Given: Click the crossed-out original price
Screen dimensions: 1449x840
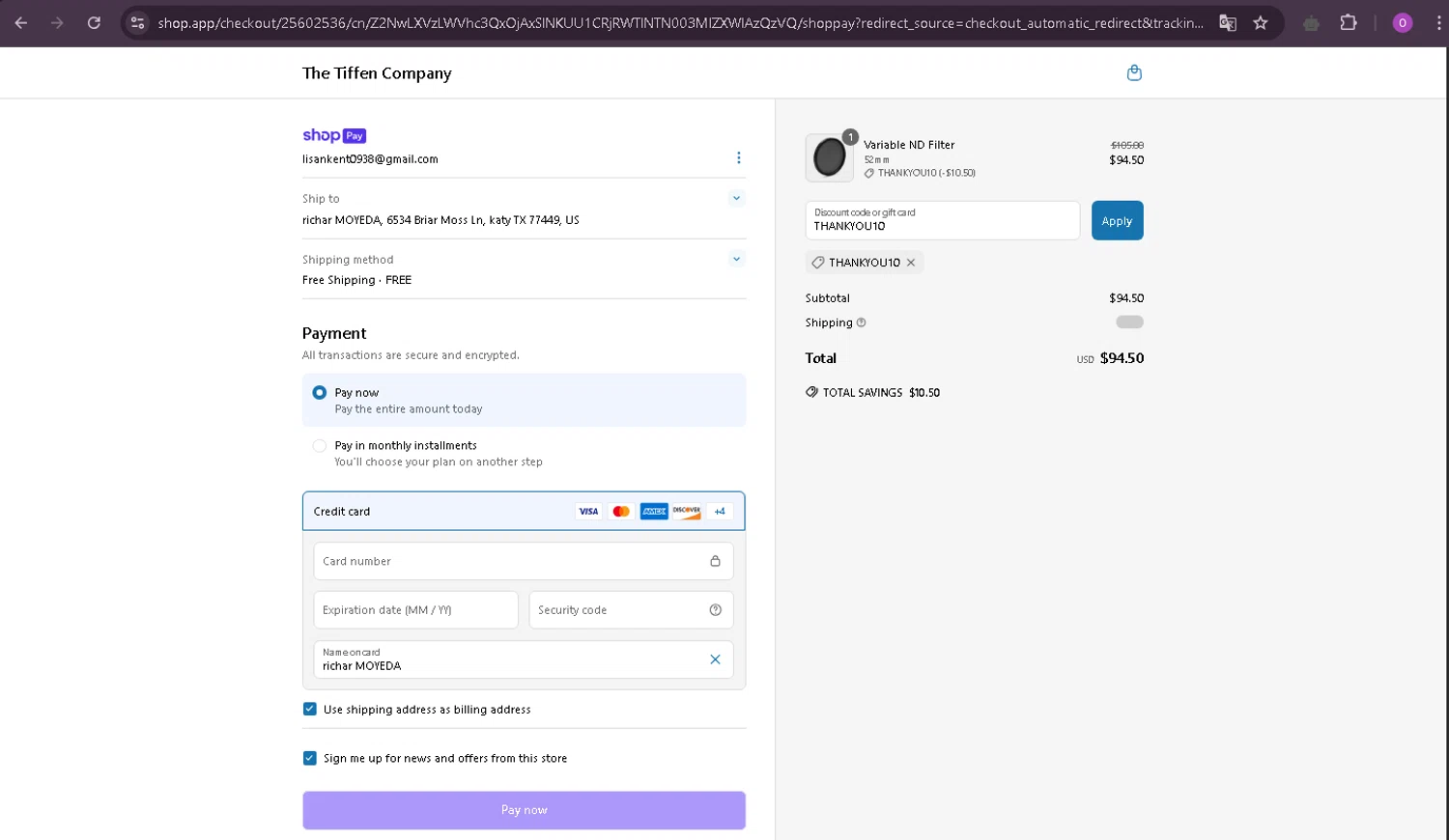Looking at the screenshot, I should point(1127,145).
